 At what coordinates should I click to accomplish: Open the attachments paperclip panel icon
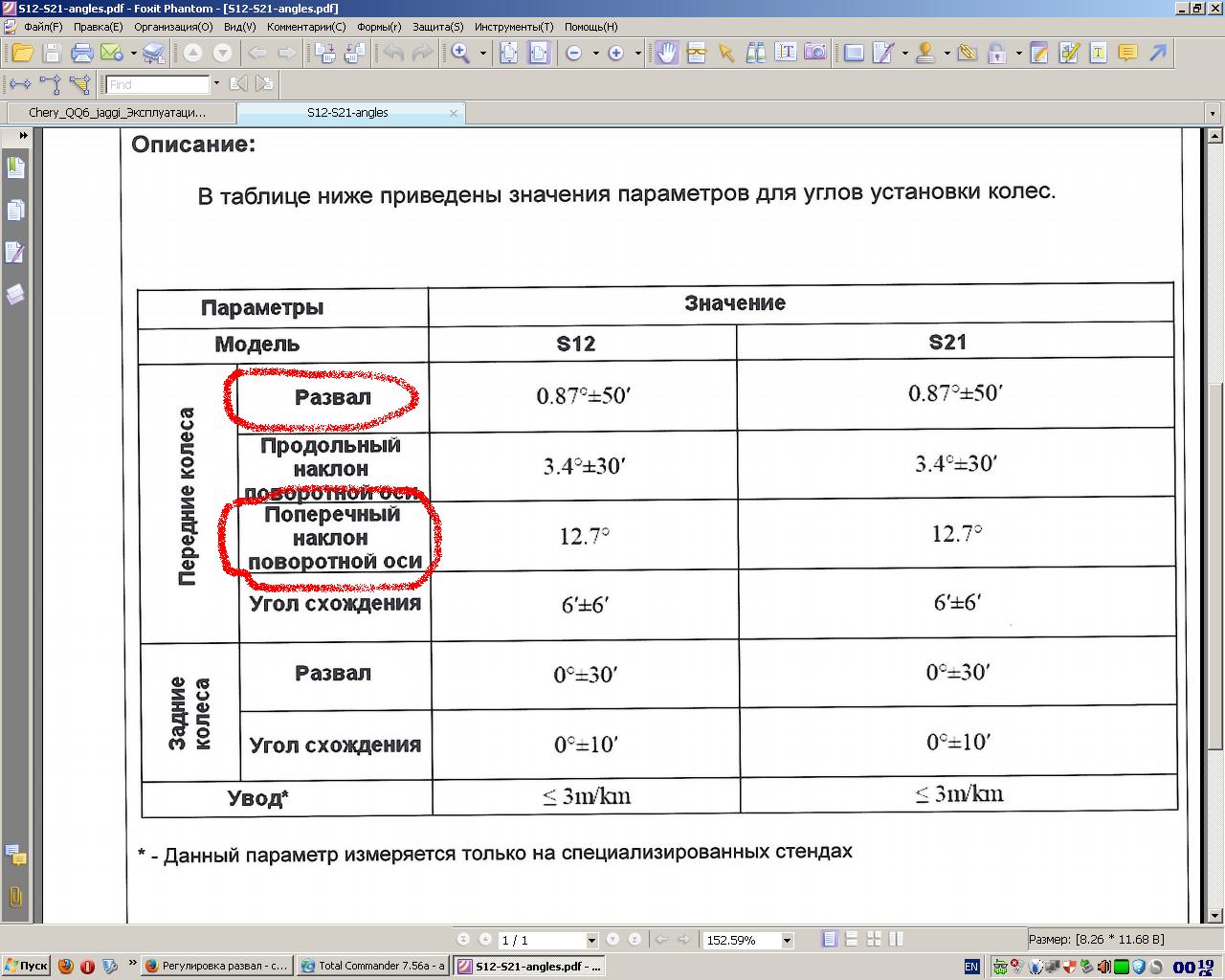(x=15, y=898)
